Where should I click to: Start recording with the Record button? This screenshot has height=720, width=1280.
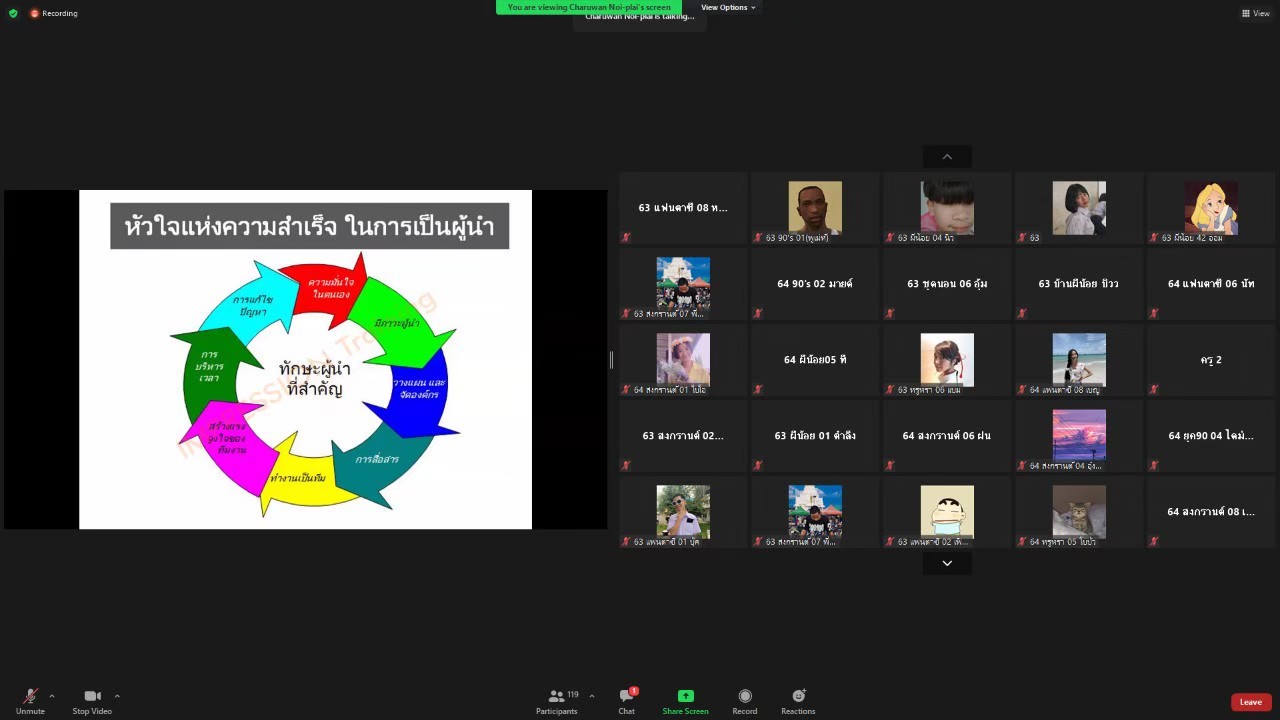745,696
